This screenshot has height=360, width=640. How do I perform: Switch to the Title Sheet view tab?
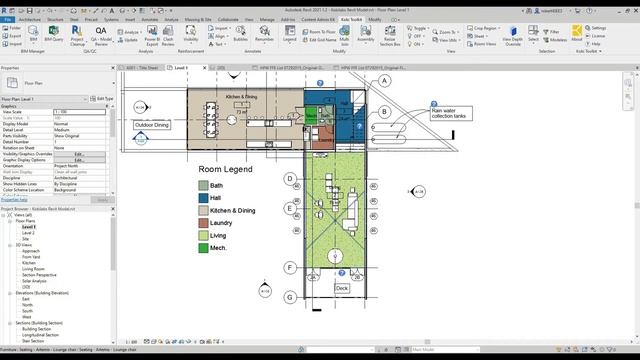point(141,68)
